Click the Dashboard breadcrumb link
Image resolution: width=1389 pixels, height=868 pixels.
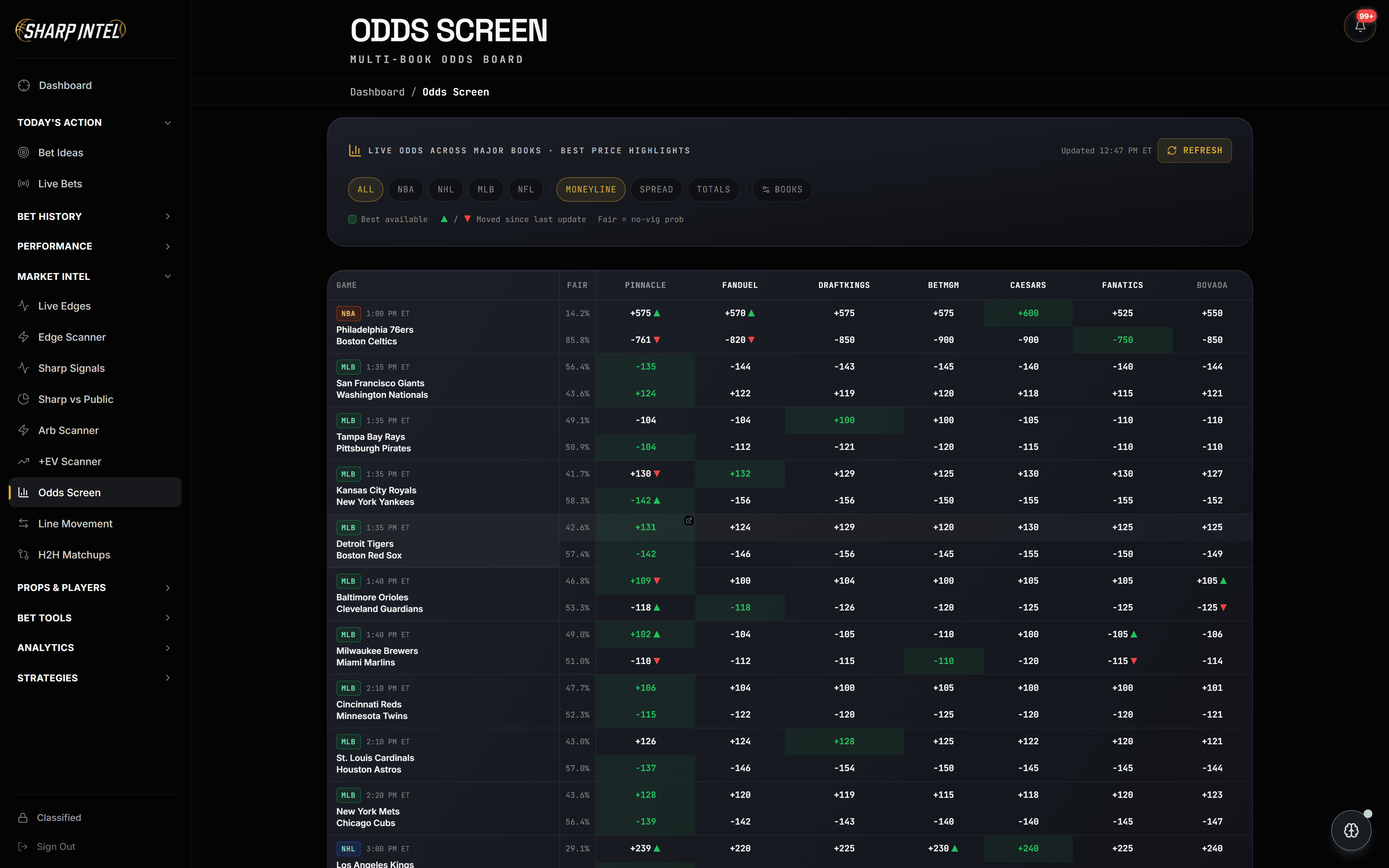pyautogui.click(x=377, y=92)
